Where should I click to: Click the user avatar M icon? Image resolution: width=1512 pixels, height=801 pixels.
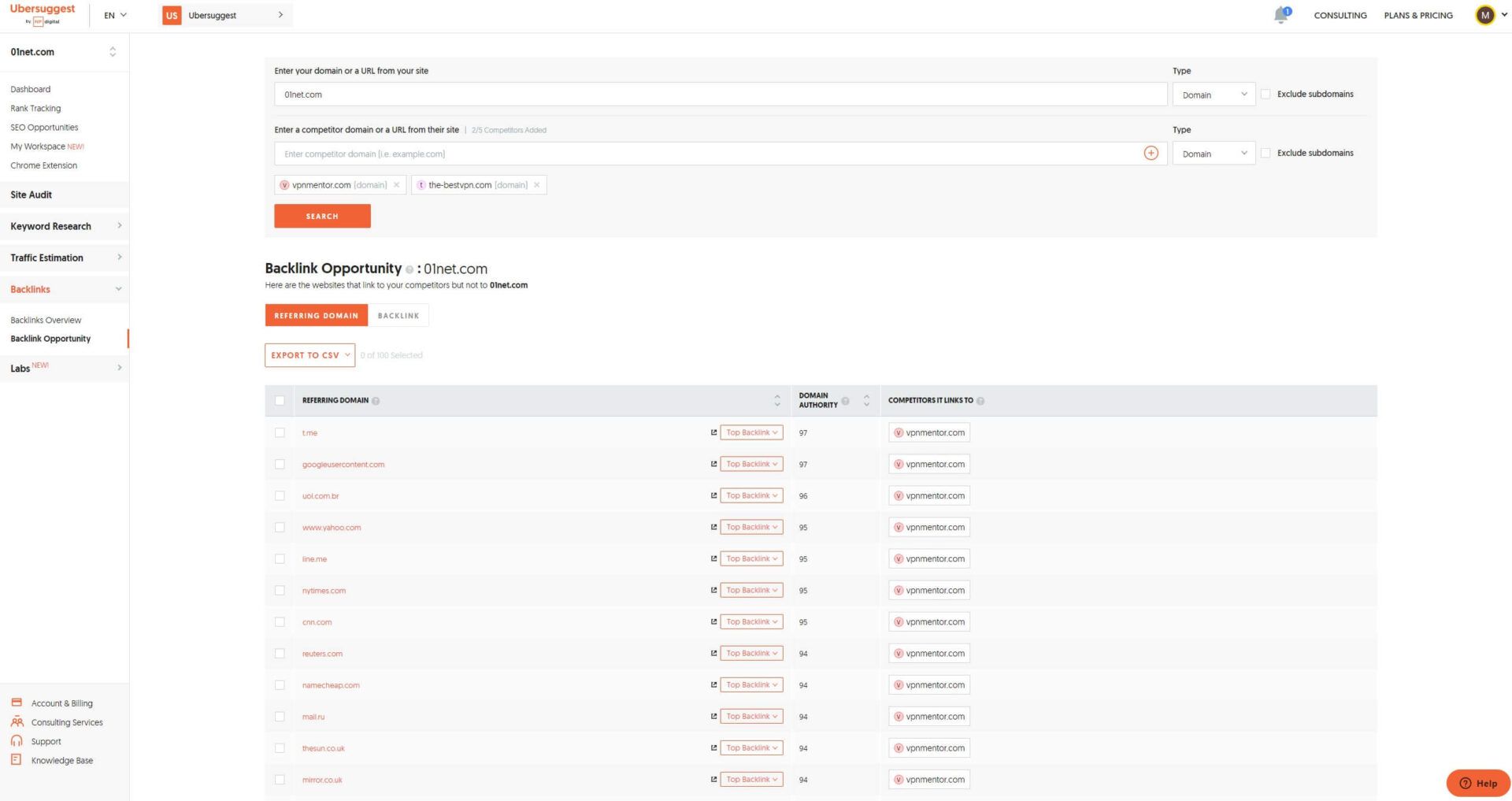[x=1484, y=15]
